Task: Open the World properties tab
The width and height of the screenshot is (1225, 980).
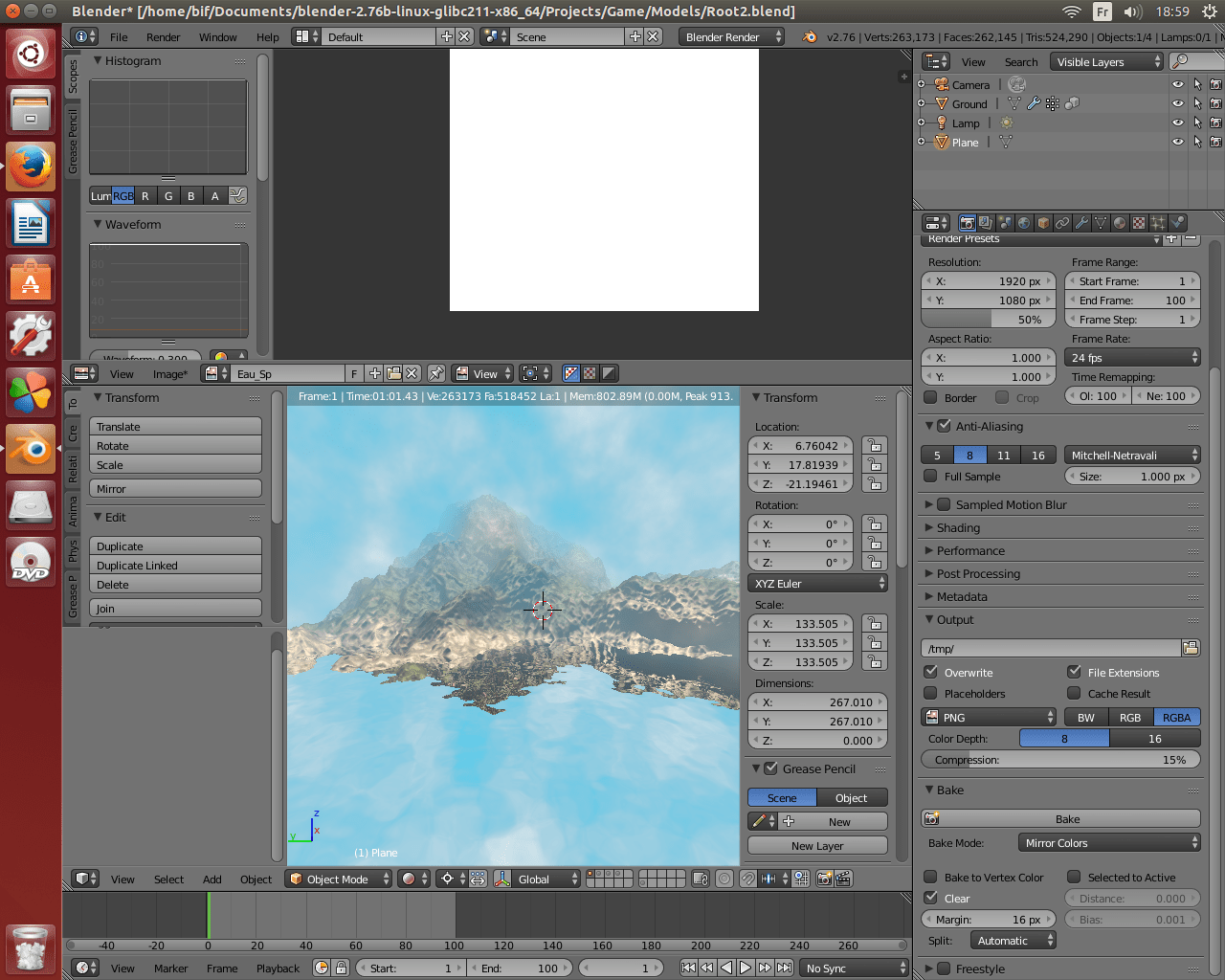Action: (1024, 222)
